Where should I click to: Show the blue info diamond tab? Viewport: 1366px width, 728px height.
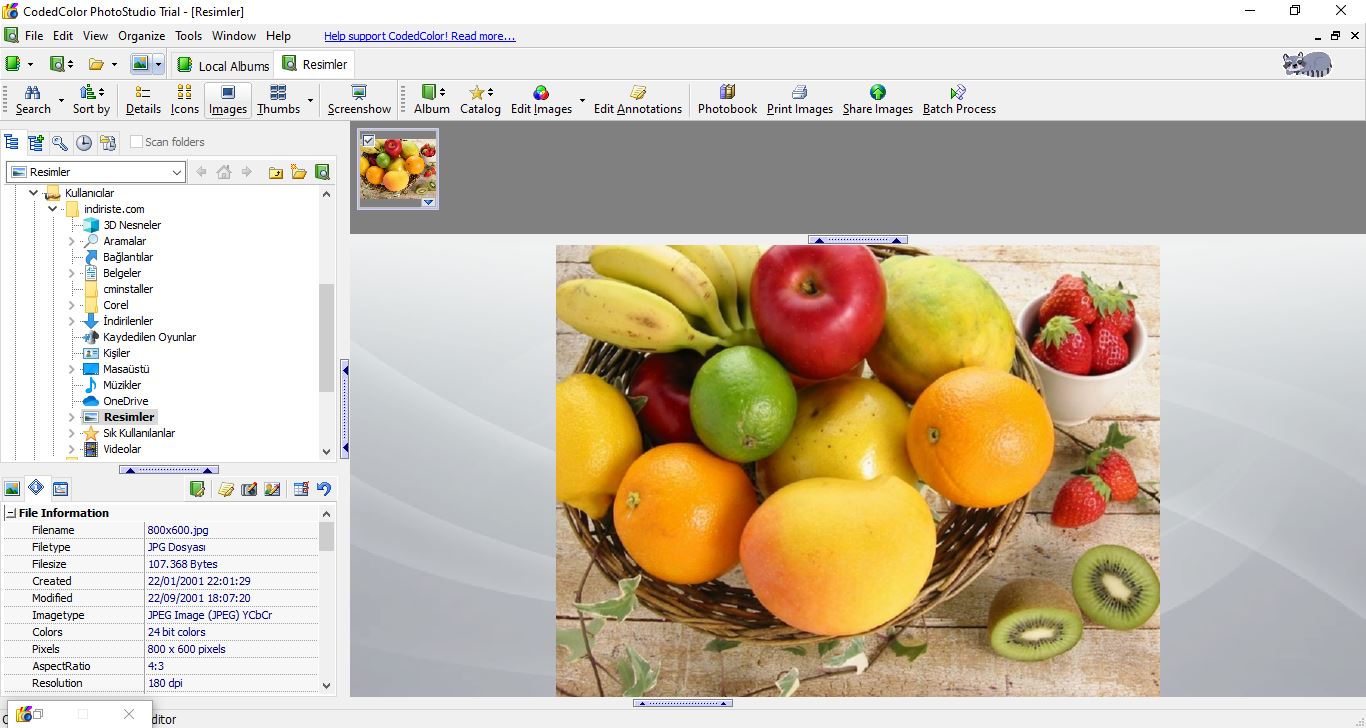click(36, 488)
